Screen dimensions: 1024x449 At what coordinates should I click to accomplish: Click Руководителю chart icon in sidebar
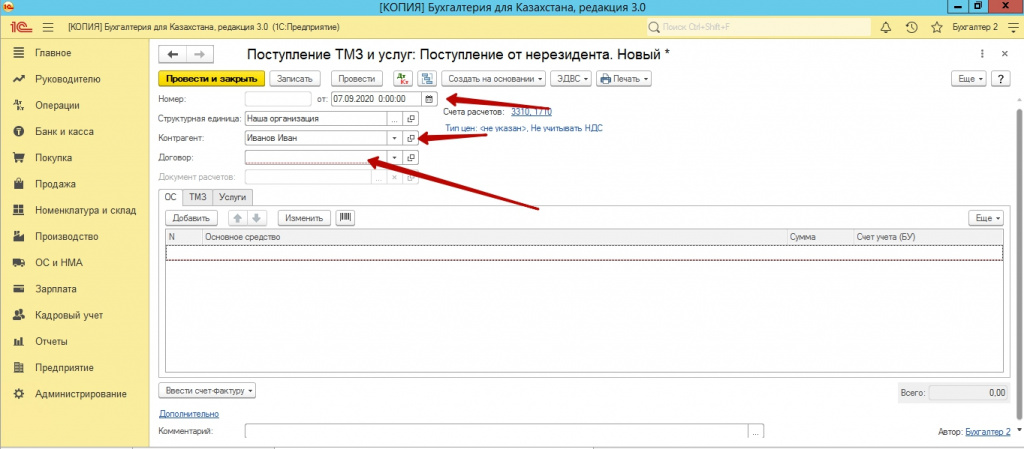click(x=19, y=79)
